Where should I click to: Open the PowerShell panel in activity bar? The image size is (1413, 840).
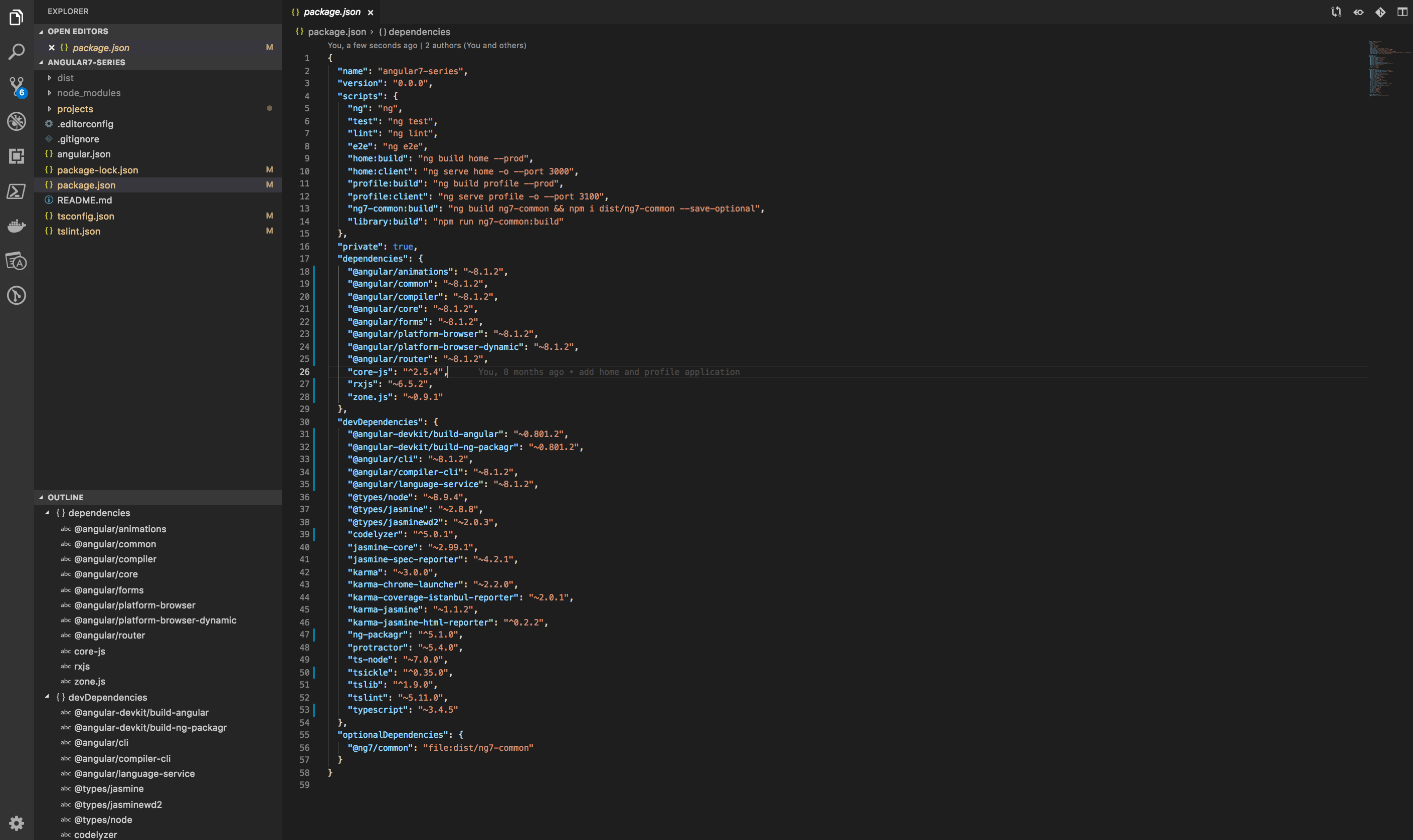pos(17,191)
